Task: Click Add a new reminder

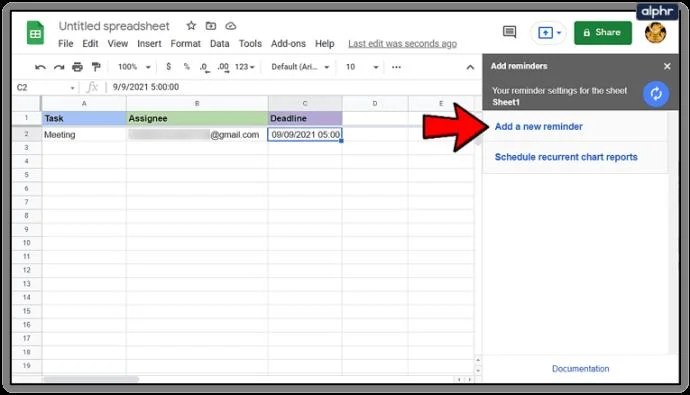Action: (x=539, y=126)
